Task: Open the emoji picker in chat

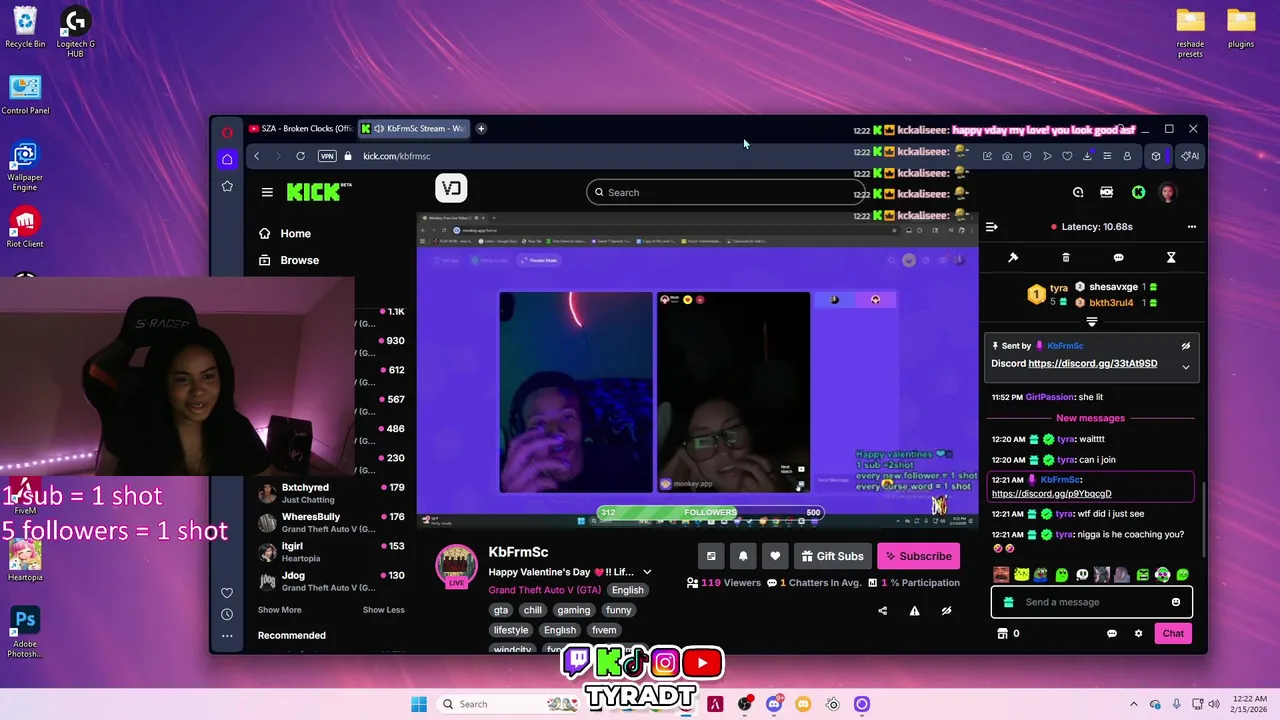Action: (1176, 602)
